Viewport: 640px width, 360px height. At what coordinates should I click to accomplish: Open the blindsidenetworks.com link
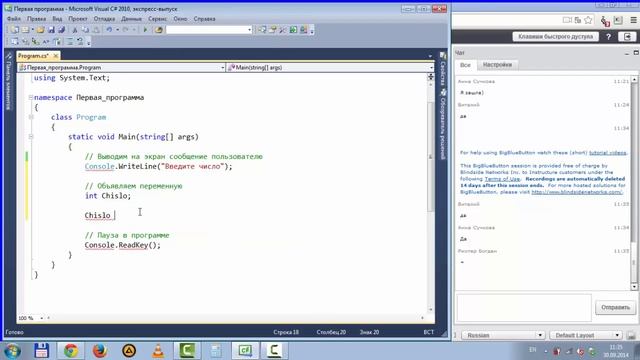[x=577, y=192]
